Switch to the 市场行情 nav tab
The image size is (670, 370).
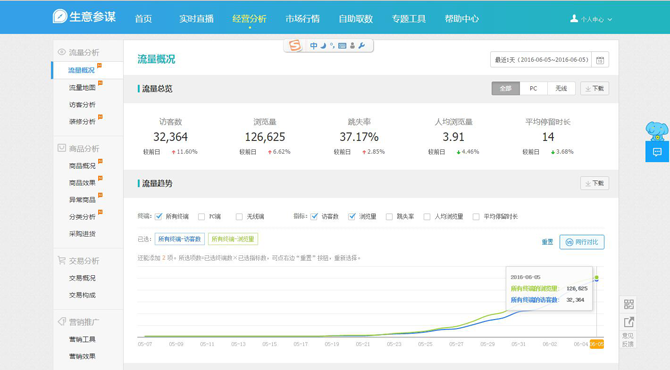[303, 19]
